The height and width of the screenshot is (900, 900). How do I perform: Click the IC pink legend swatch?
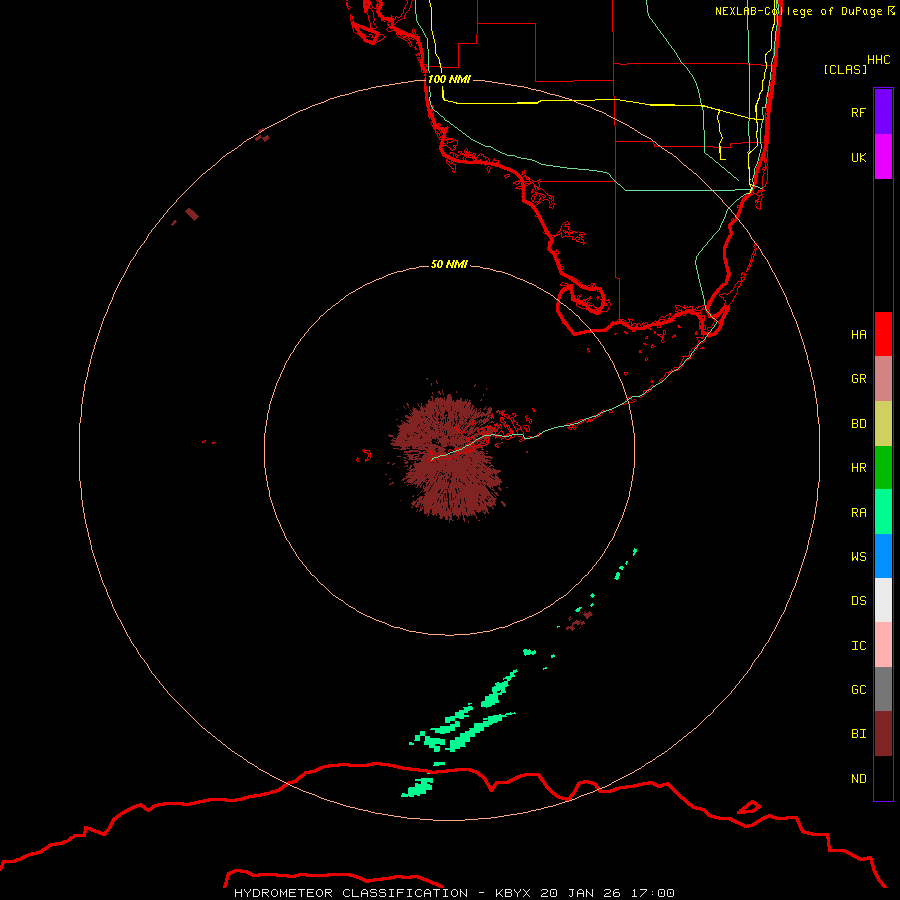pyautogui.click(x=883, y=645)
